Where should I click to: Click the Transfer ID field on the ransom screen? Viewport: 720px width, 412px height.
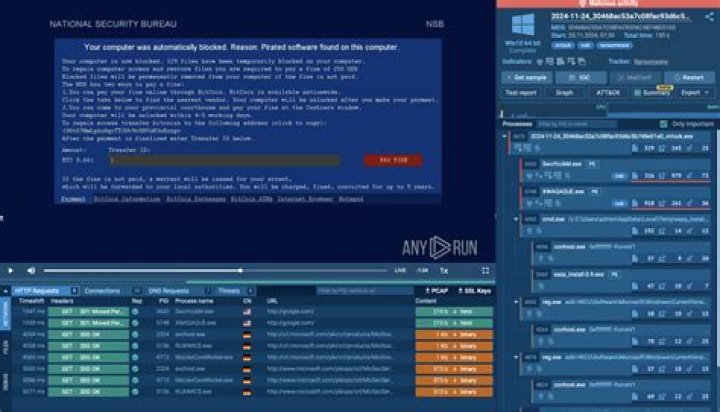coord(225,160)
